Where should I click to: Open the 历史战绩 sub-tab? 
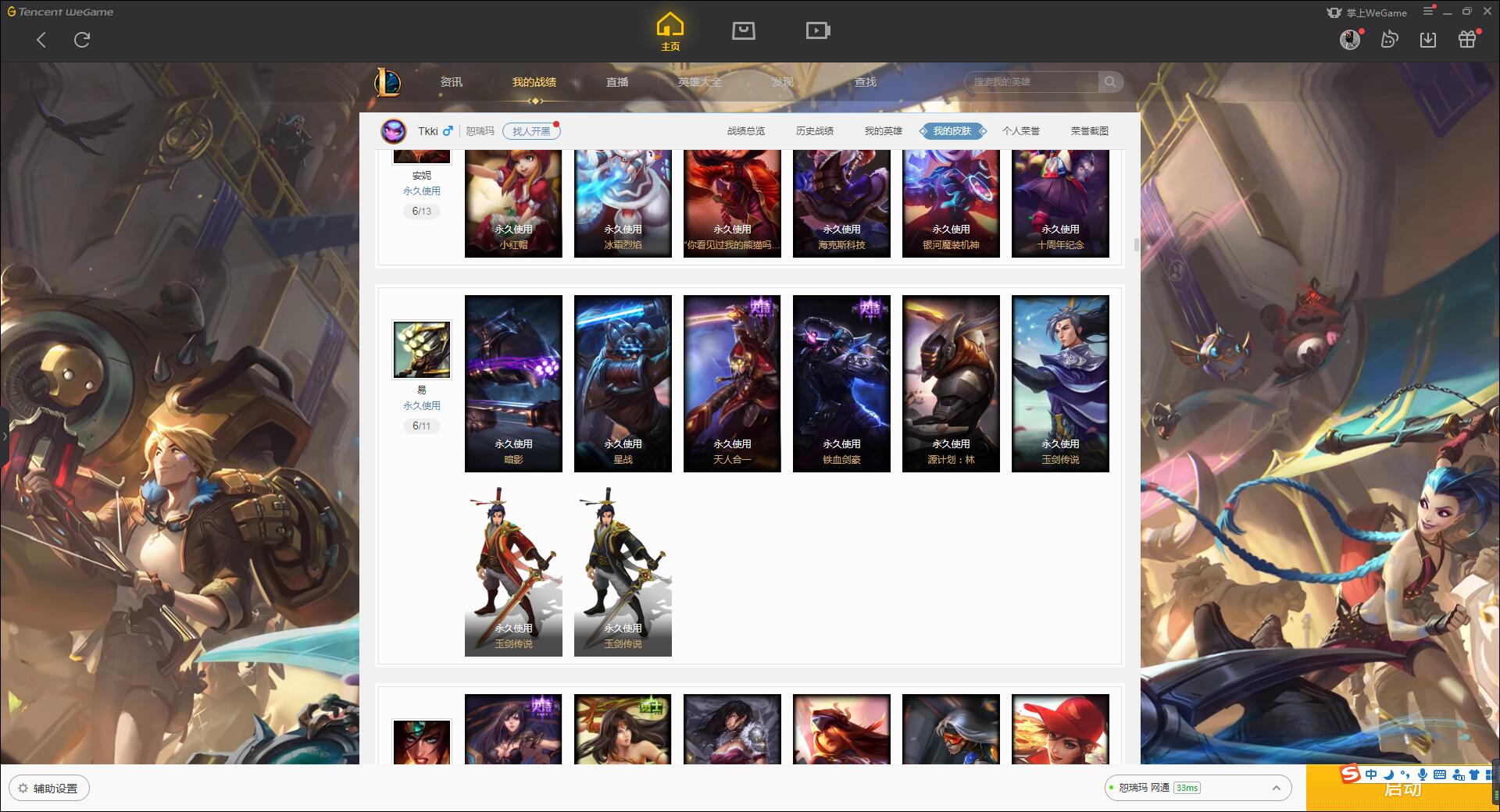[815, 131]
